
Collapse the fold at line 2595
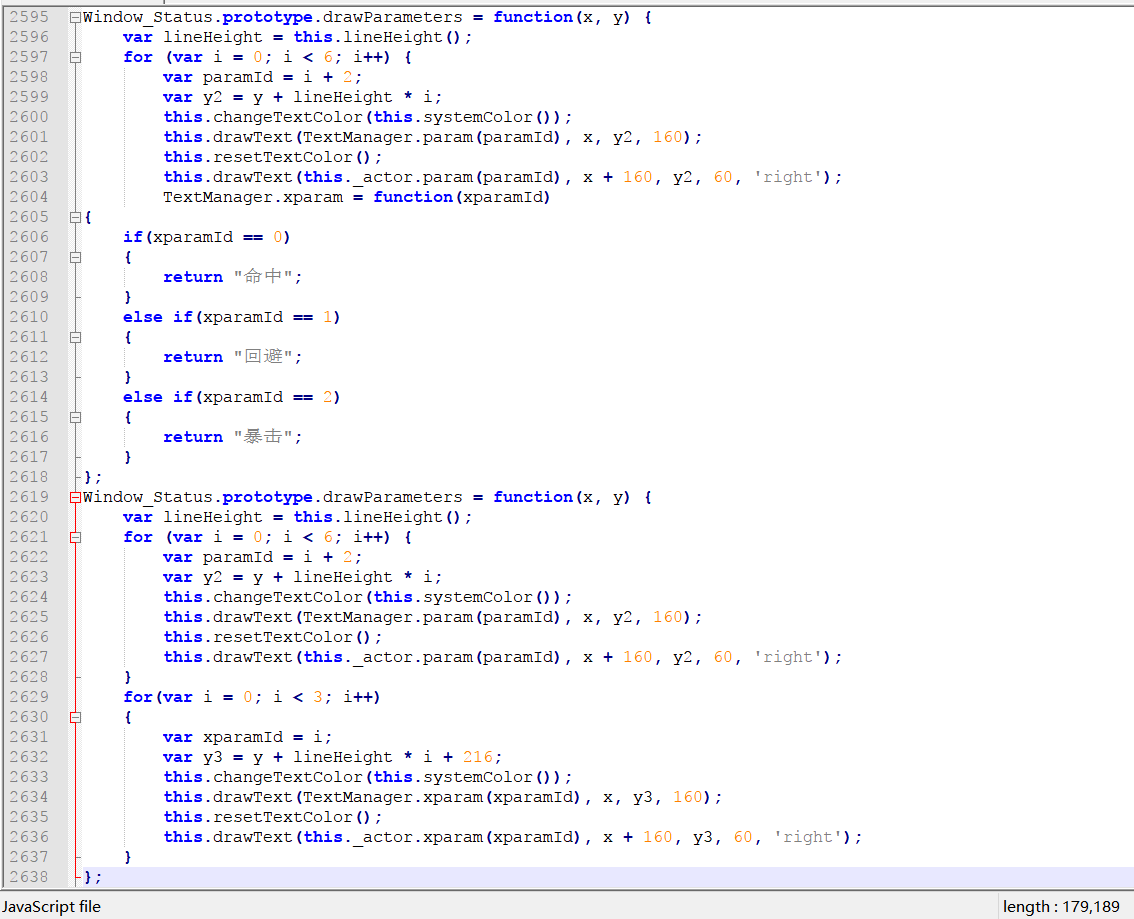(75, 17)
